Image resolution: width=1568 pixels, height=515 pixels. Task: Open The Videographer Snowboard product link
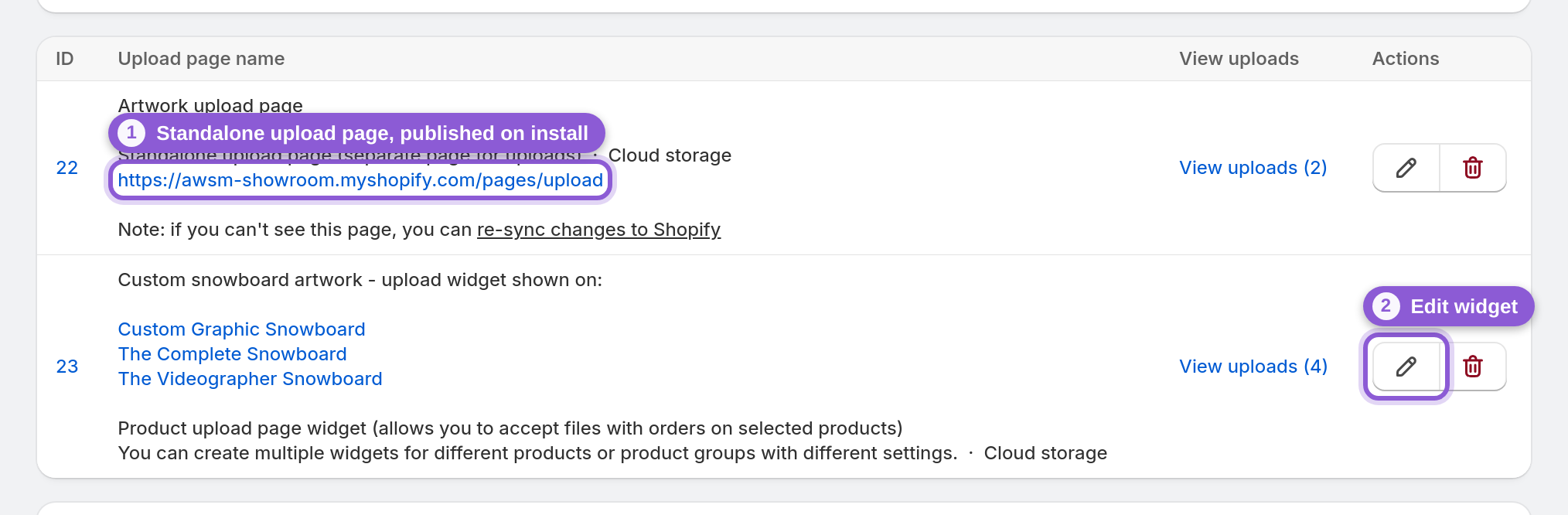(250, 379)
